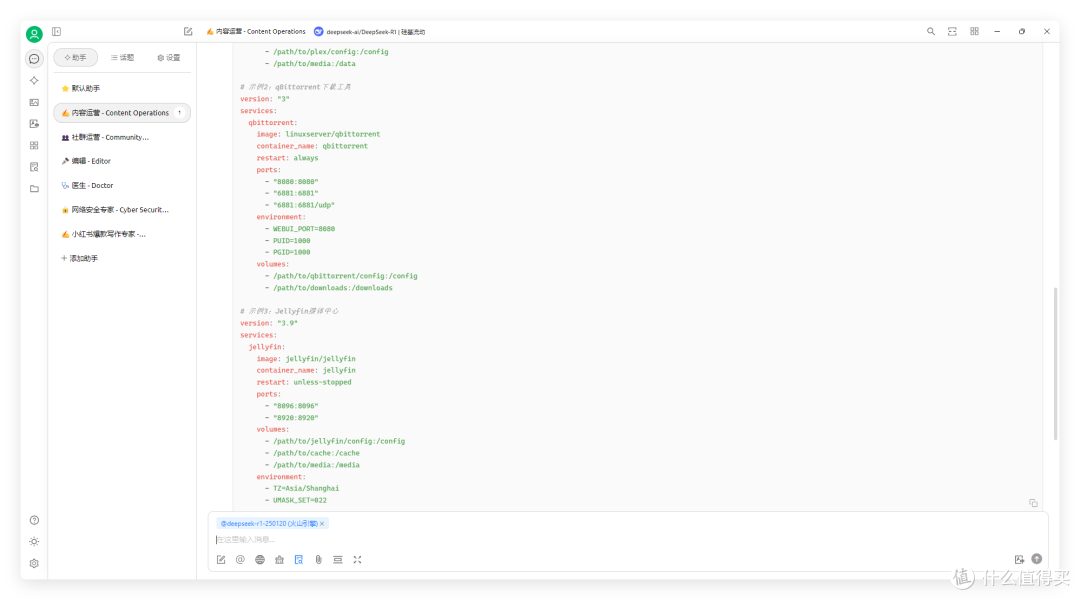Screen dimensions: 1080x600
Task: Open the chat assistants view in sidebar
Action: coord(34,59)
